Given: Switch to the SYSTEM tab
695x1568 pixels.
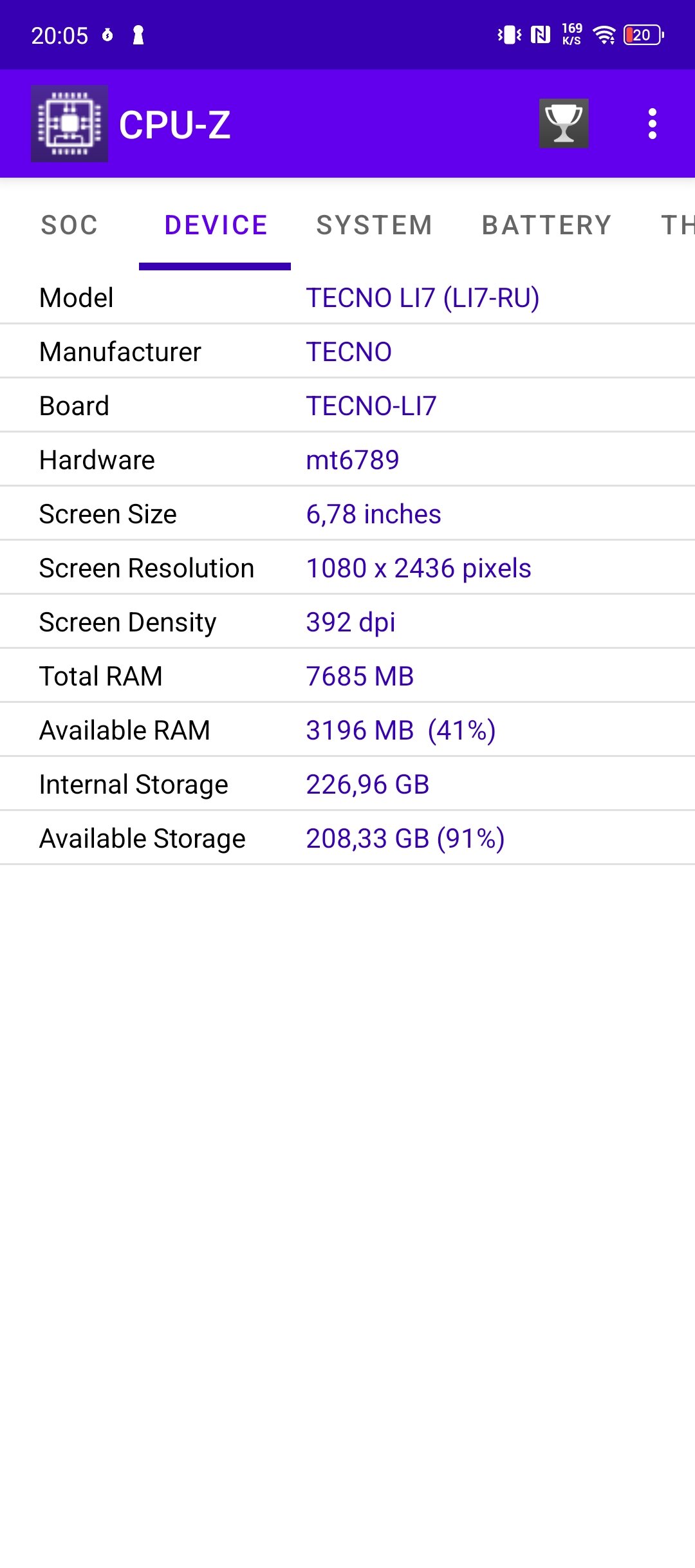Looking at the screenshot, I should [x=375, y=225].
